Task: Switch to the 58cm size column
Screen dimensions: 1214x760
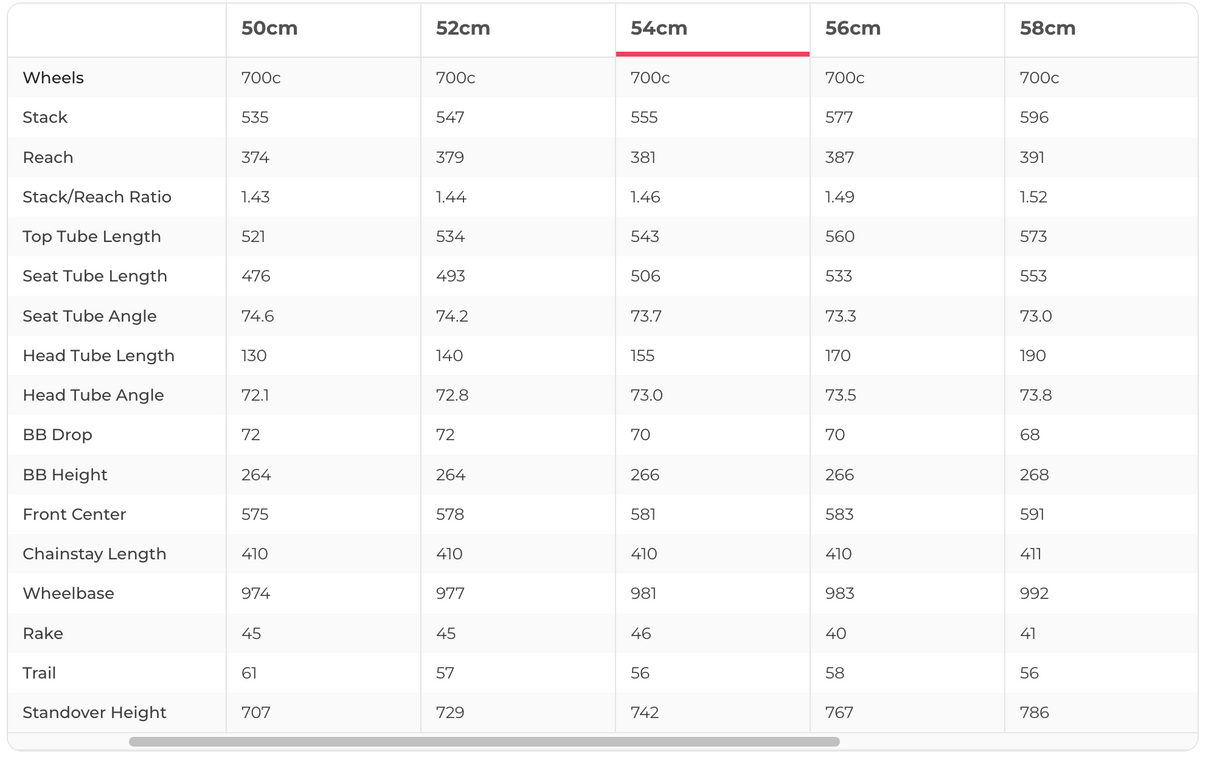Action: pos(1048,29)
